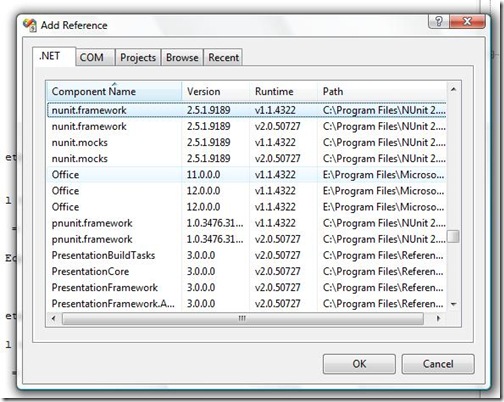This screenshot has width=504, height=402.
Task: Click the Add Reference dialog title icon
Action: 29,25
